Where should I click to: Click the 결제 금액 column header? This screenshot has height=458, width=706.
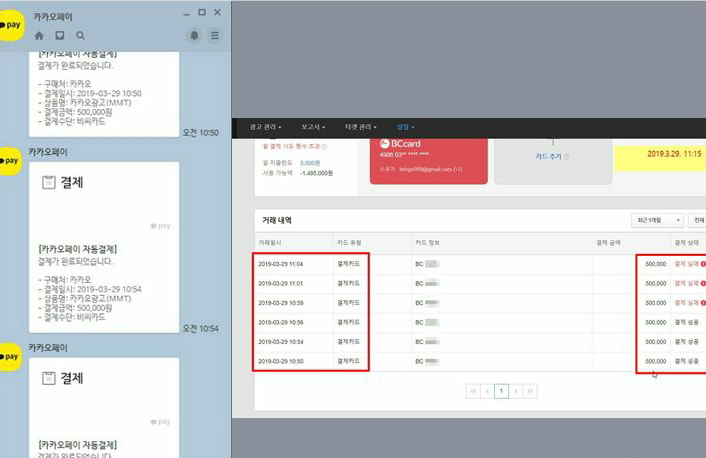click(x=608, y=243)
